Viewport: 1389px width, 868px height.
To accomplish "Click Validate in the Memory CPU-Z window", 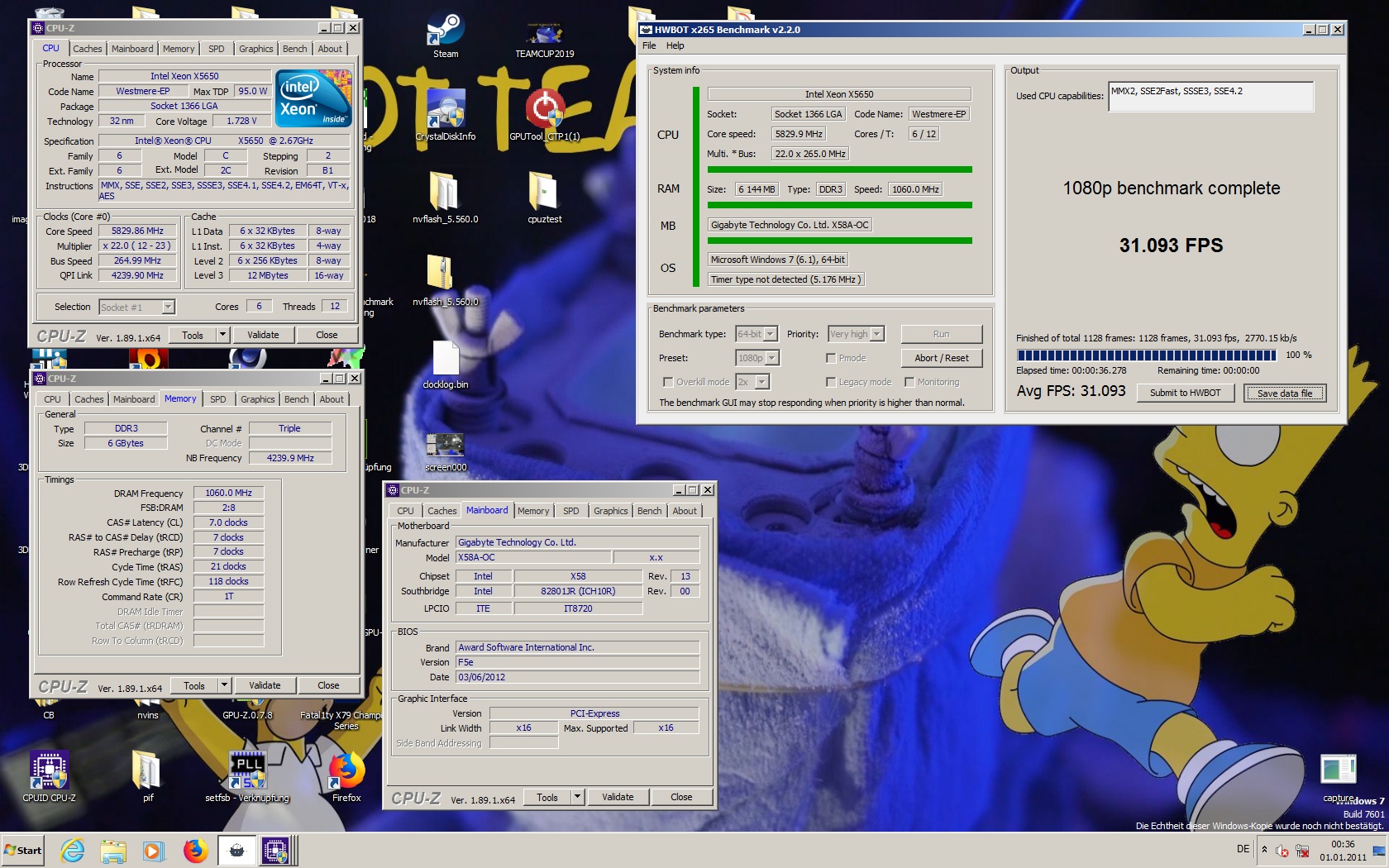I will pos(265,685).
